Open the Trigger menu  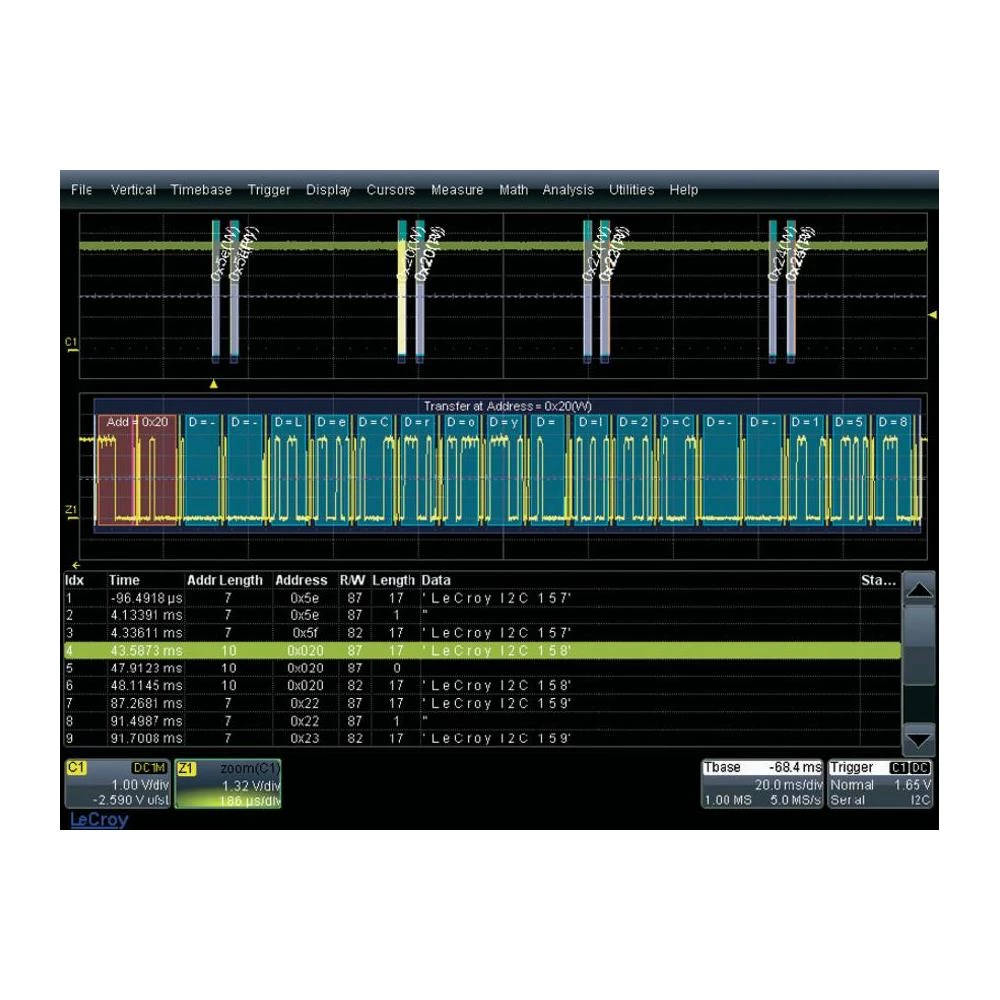coord(268,190)
